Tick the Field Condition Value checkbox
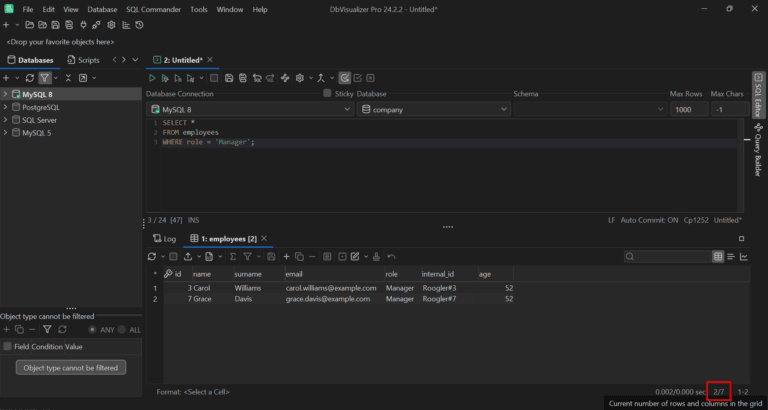 pos(8,347)
